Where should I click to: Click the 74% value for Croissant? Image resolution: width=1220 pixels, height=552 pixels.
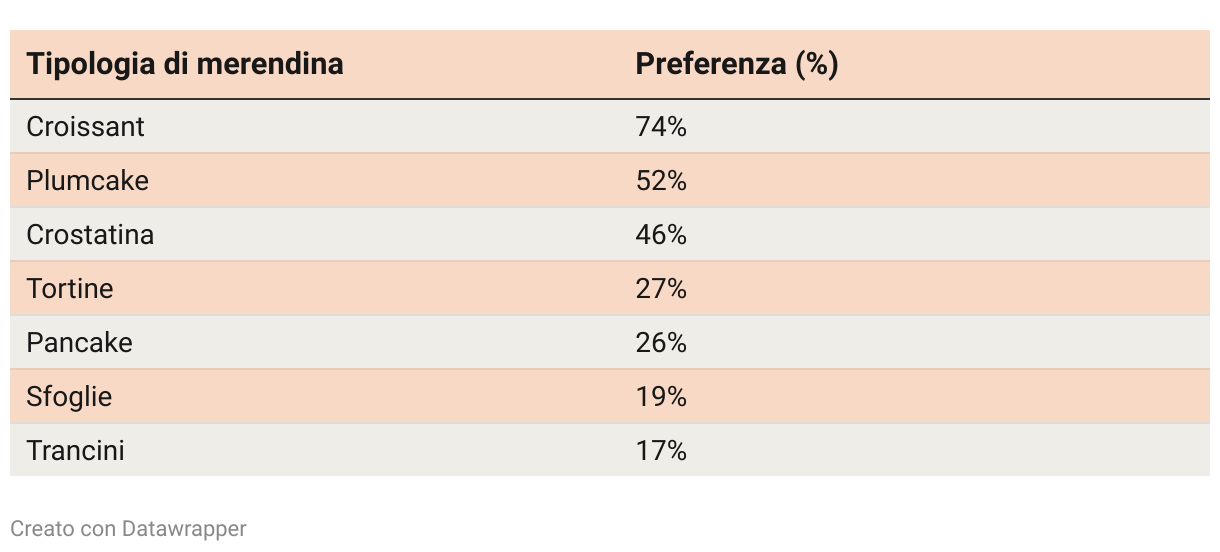tap(661, 127)
